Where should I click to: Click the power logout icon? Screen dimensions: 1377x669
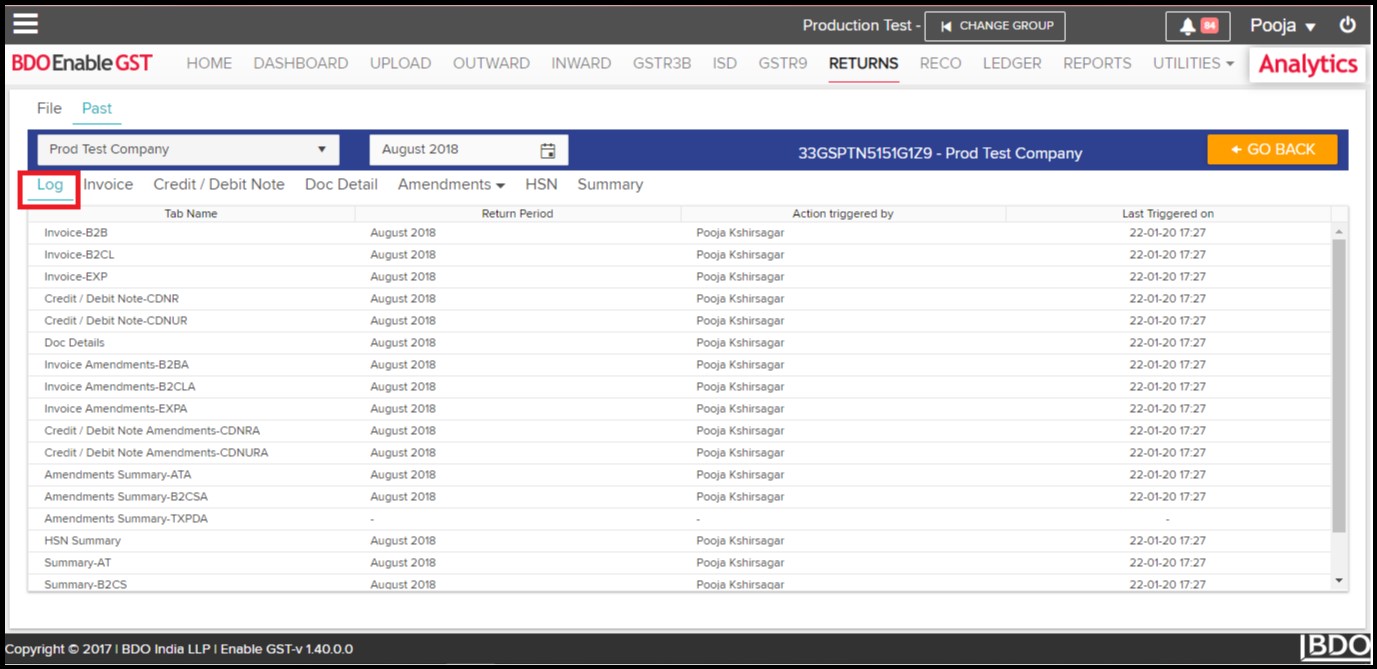point(1348,26)
